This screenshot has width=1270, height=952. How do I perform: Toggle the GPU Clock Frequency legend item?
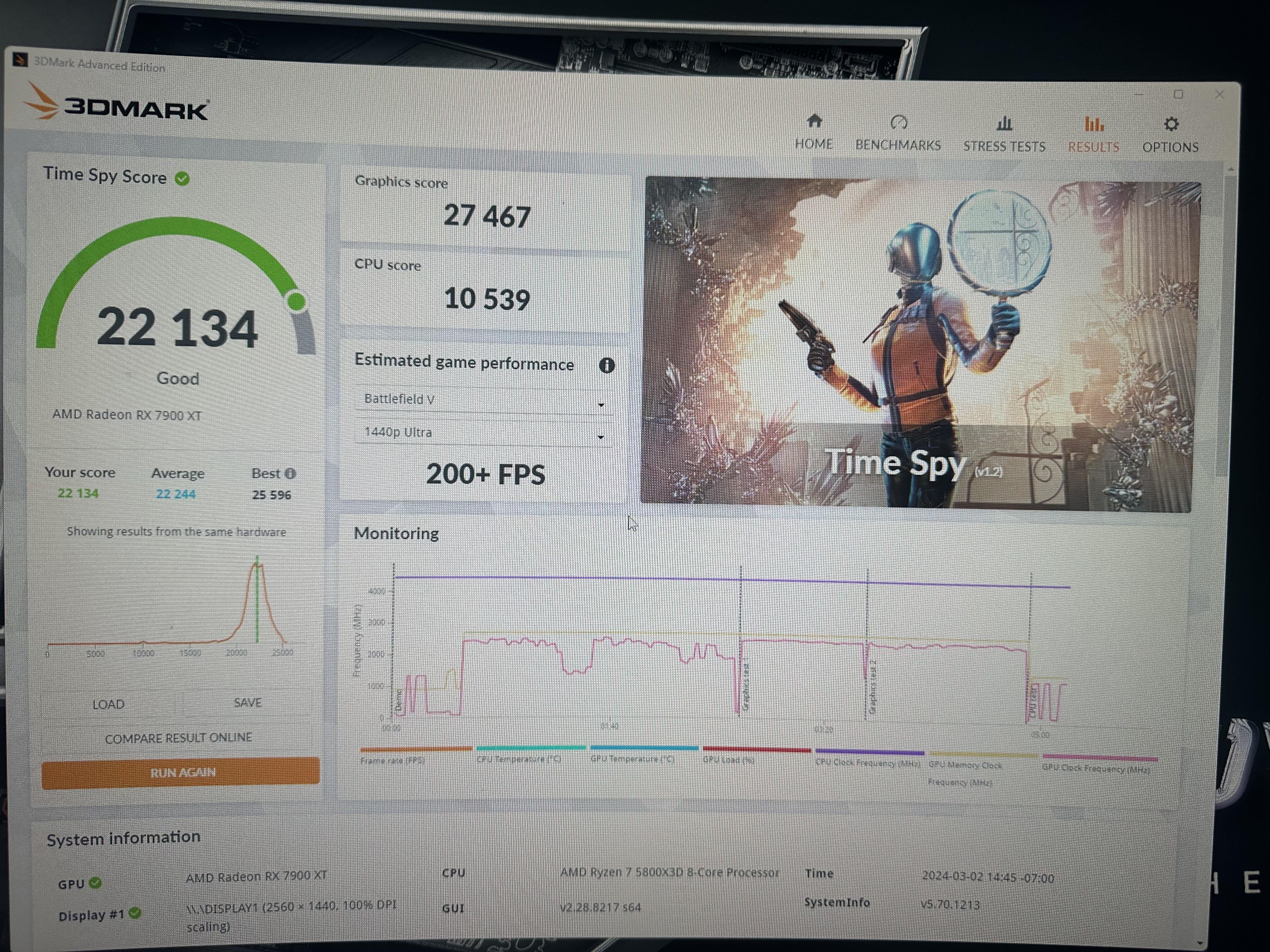(1100, 764)
